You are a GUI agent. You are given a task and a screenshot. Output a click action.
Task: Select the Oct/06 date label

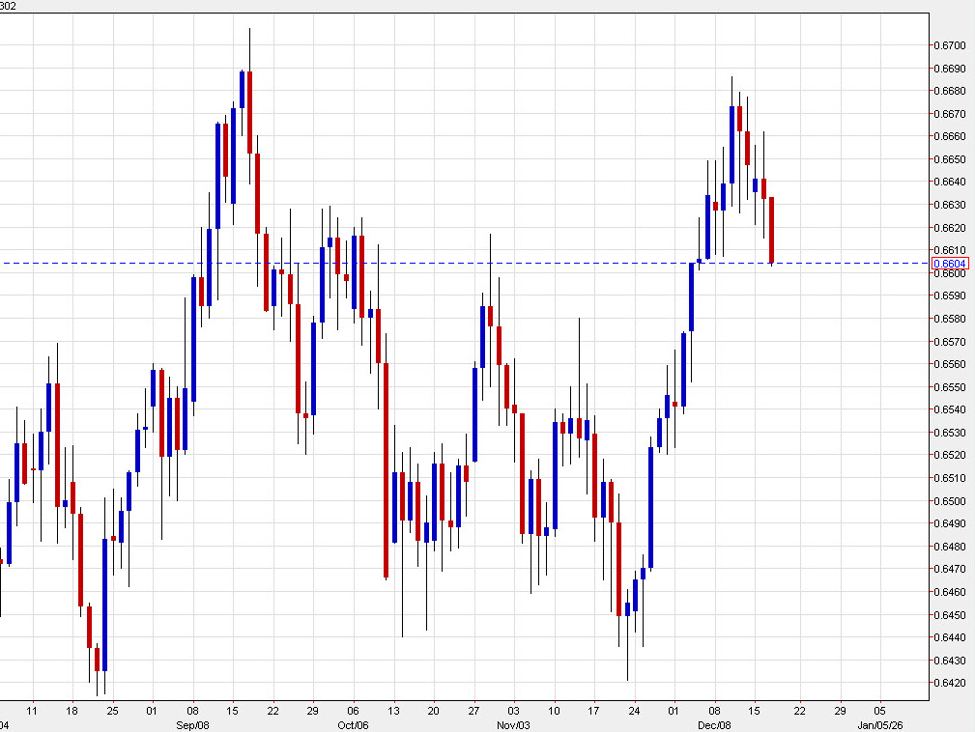(x=351, y=724)
